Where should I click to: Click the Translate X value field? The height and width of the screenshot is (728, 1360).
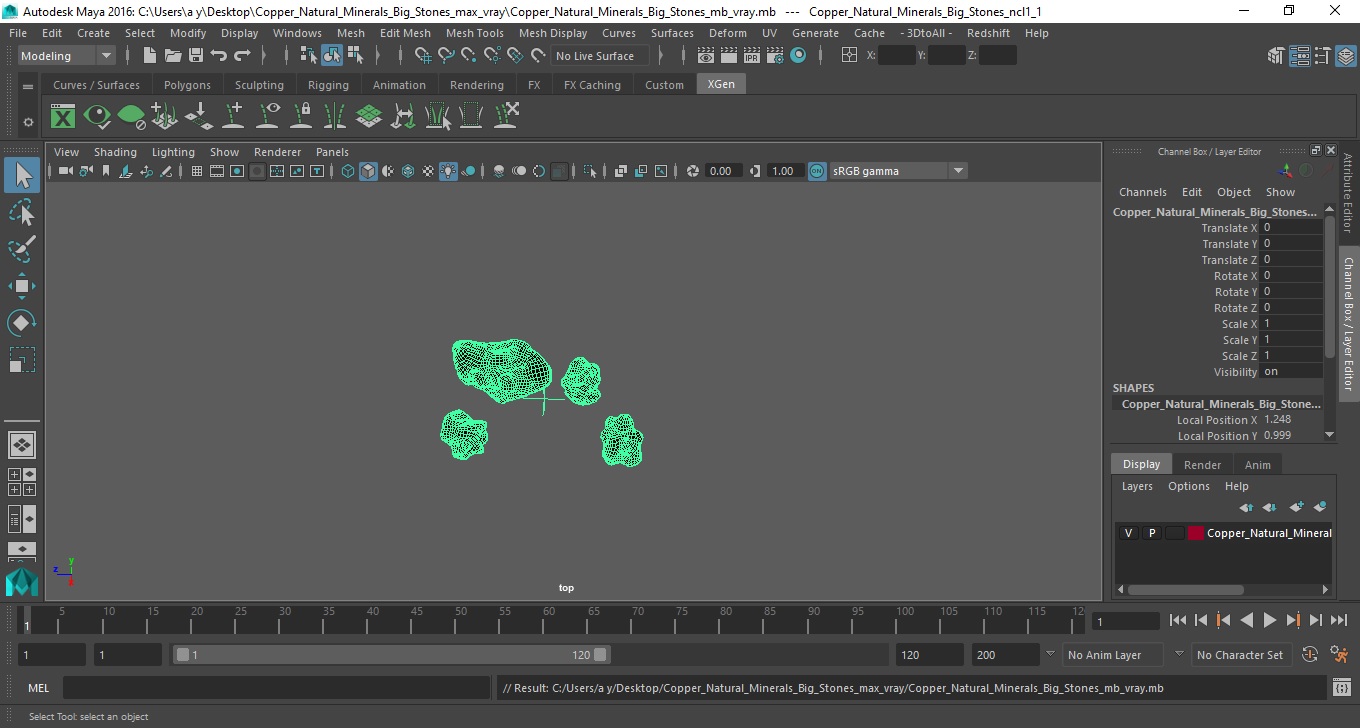point(1292,228)
